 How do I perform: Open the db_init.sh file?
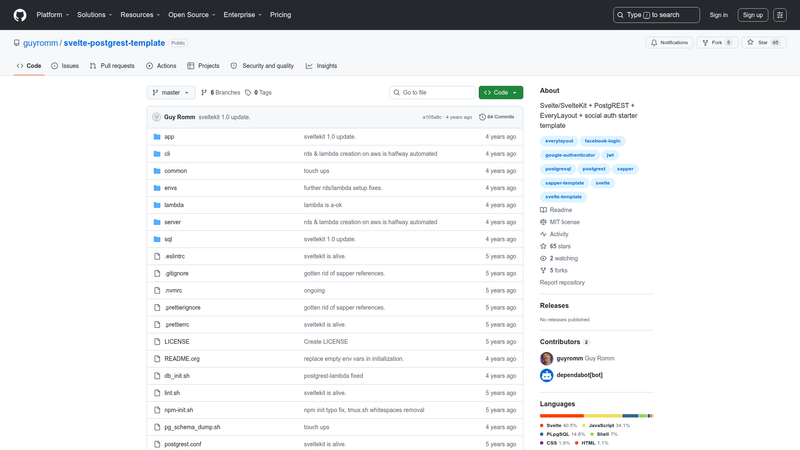[x=177, y=376]
